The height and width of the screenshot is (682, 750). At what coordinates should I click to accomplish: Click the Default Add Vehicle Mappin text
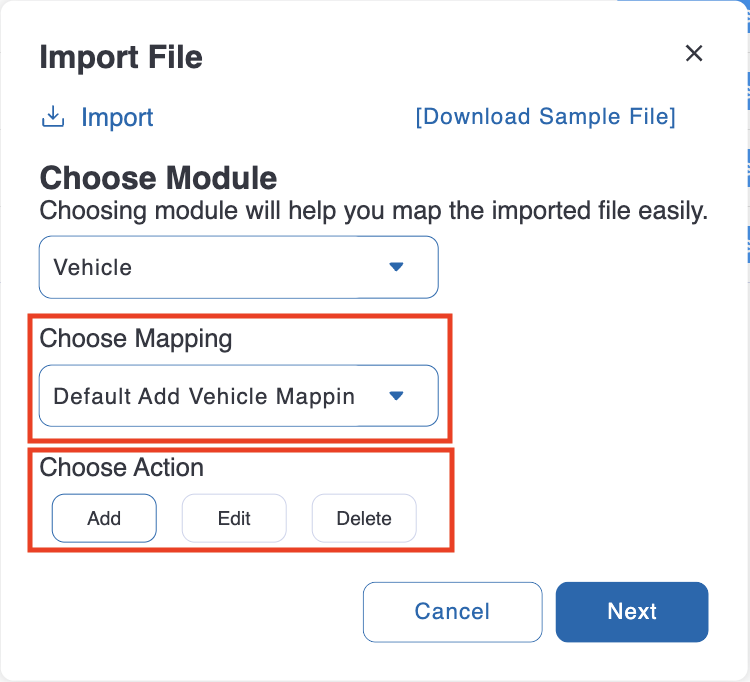pyautogui.click(x=204, y=396)
